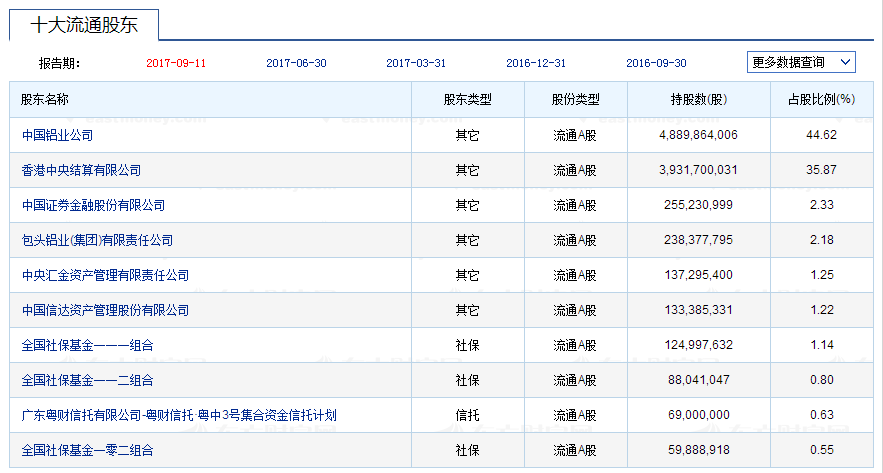The width and height of the screenshot is (883, 473).
Task: Open the 更多数据查询 dropdown
Action: click(x=801, y=62)
